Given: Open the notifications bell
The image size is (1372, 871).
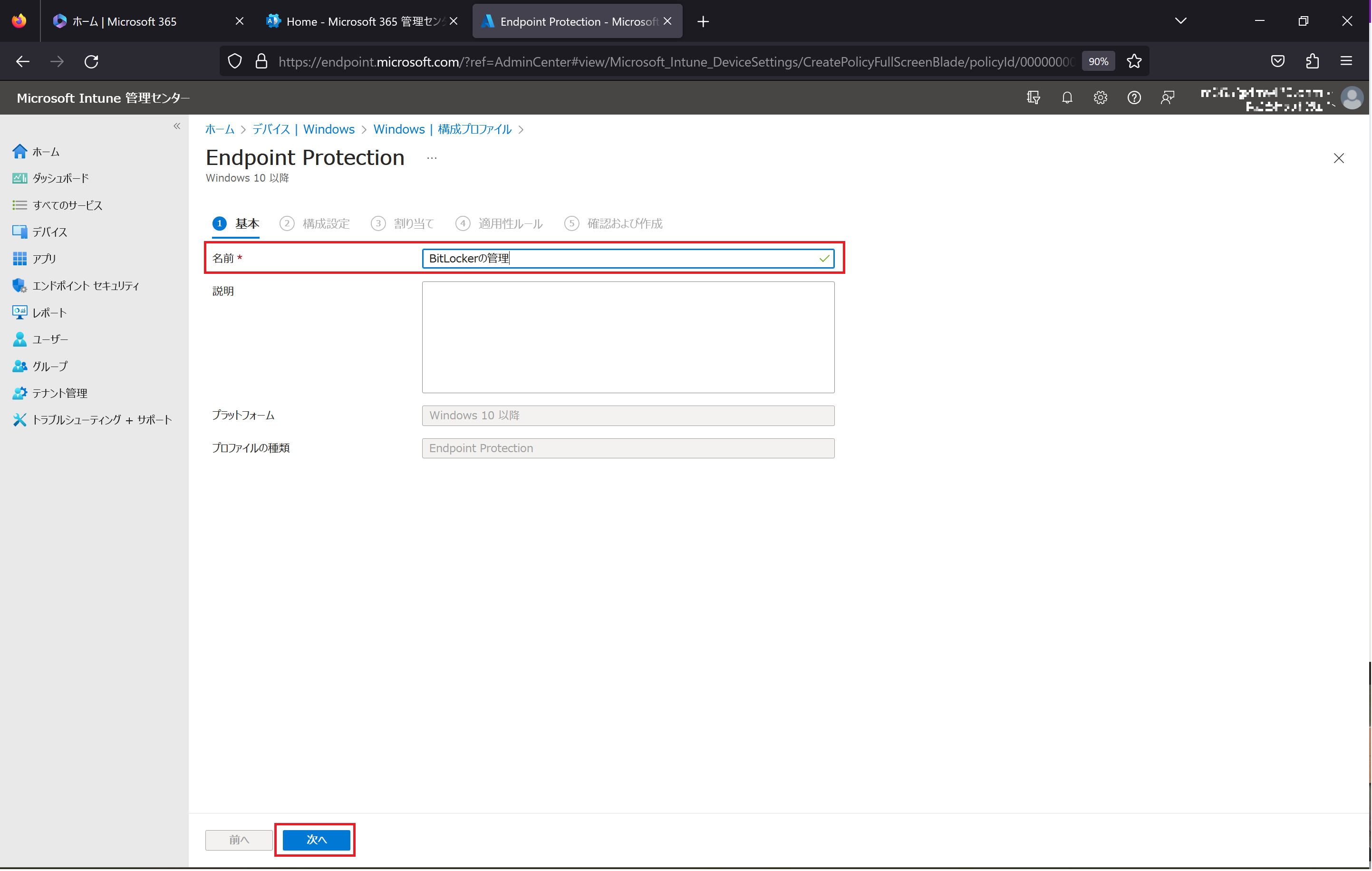Looking at the screenshot, I should pyautogui.click(x=1067, y=97).
